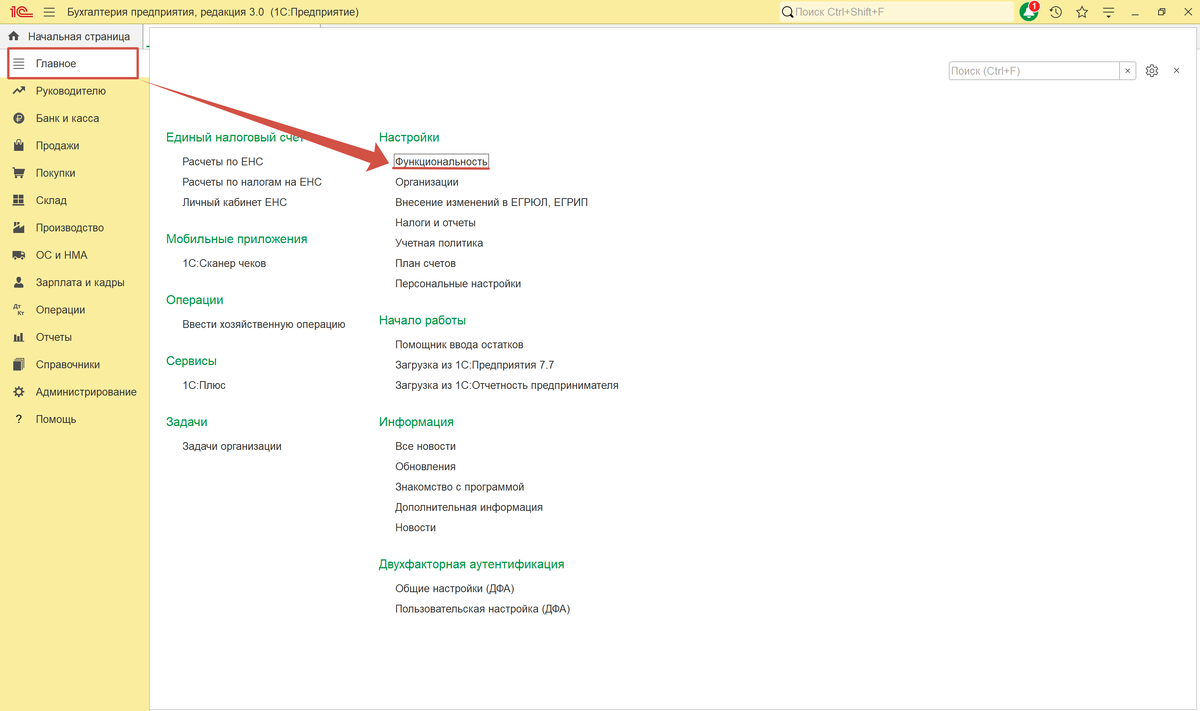Click the Поиск (Ctrl+F) section search field
The image size is (1200, 711).
[1034, 71]
